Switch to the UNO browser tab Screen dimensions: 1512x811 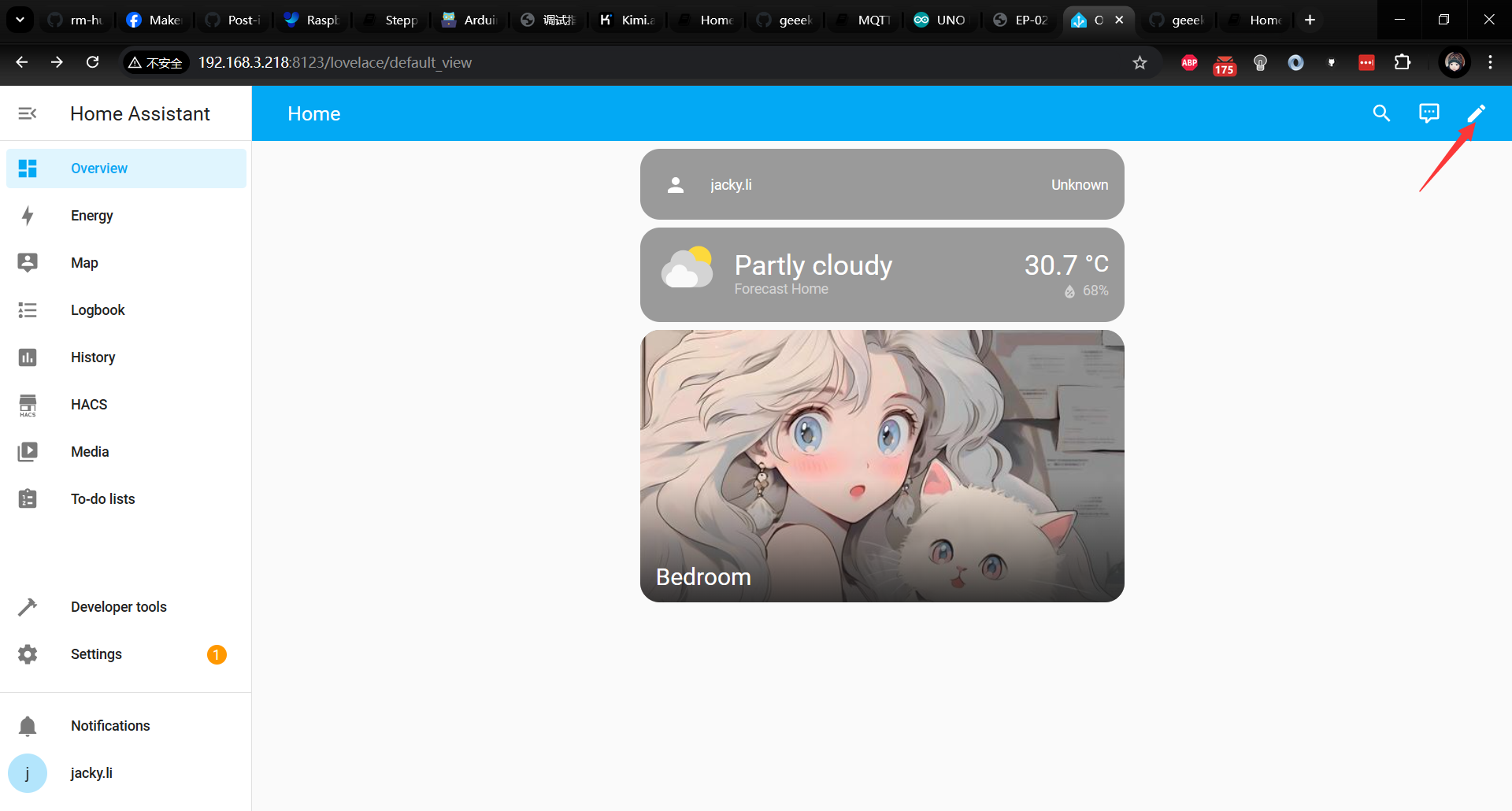pos(942,20)
